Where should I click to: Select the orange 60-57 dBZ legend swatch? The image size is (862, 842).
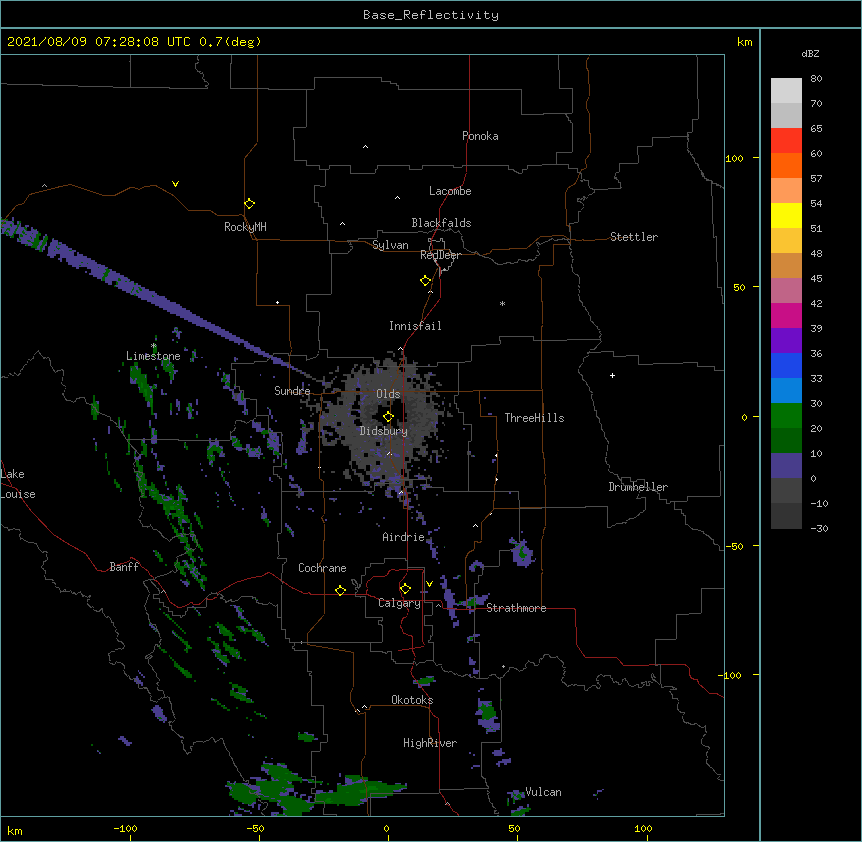[x=786, y=165]
